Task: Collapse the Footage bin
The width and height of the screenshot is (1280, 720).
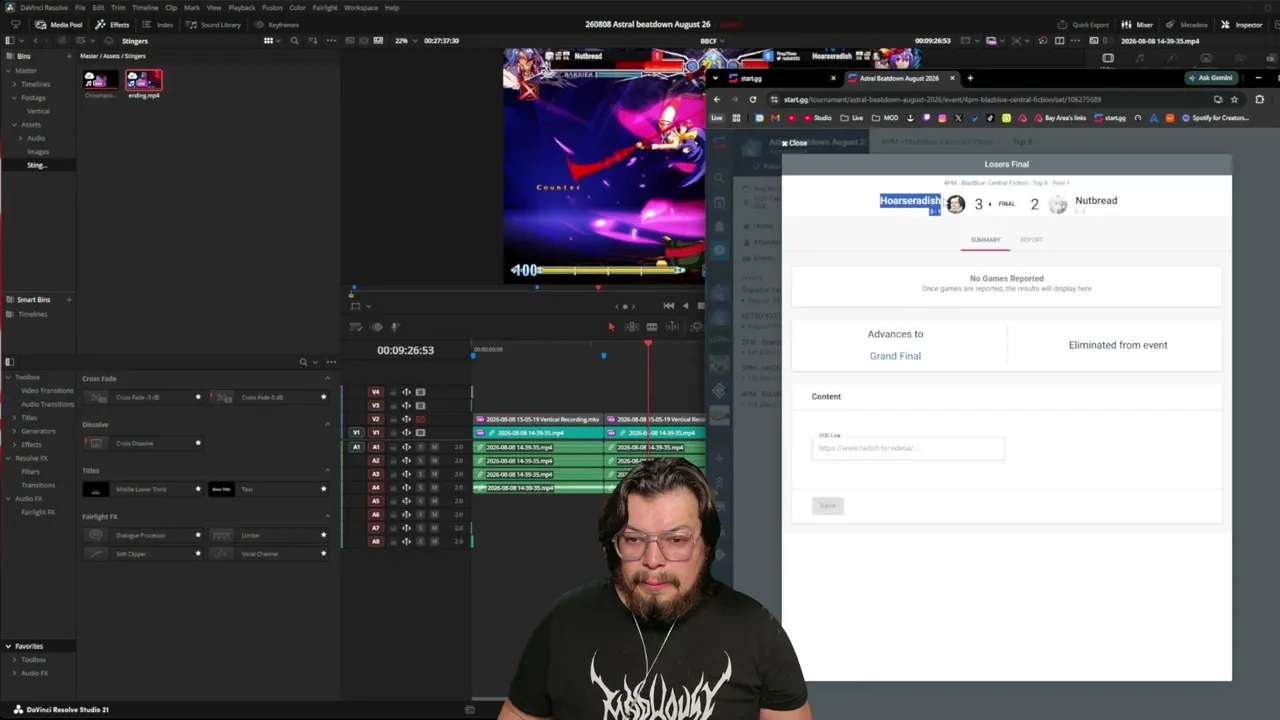Action: [x=15, y=98]
